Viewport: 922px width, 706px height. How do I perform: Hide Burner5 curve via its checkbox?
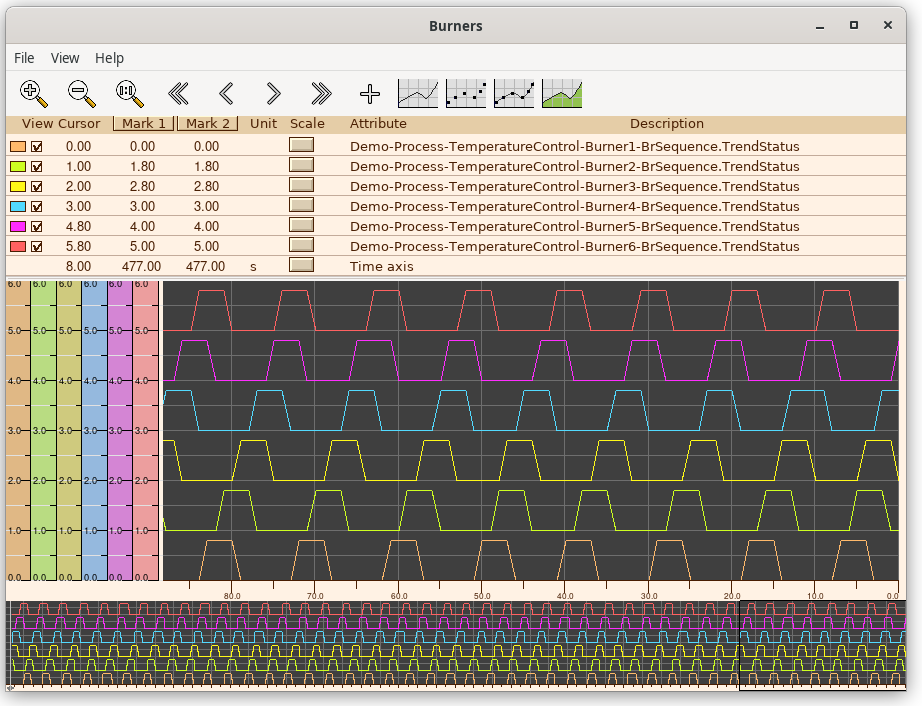coord(36,226)
